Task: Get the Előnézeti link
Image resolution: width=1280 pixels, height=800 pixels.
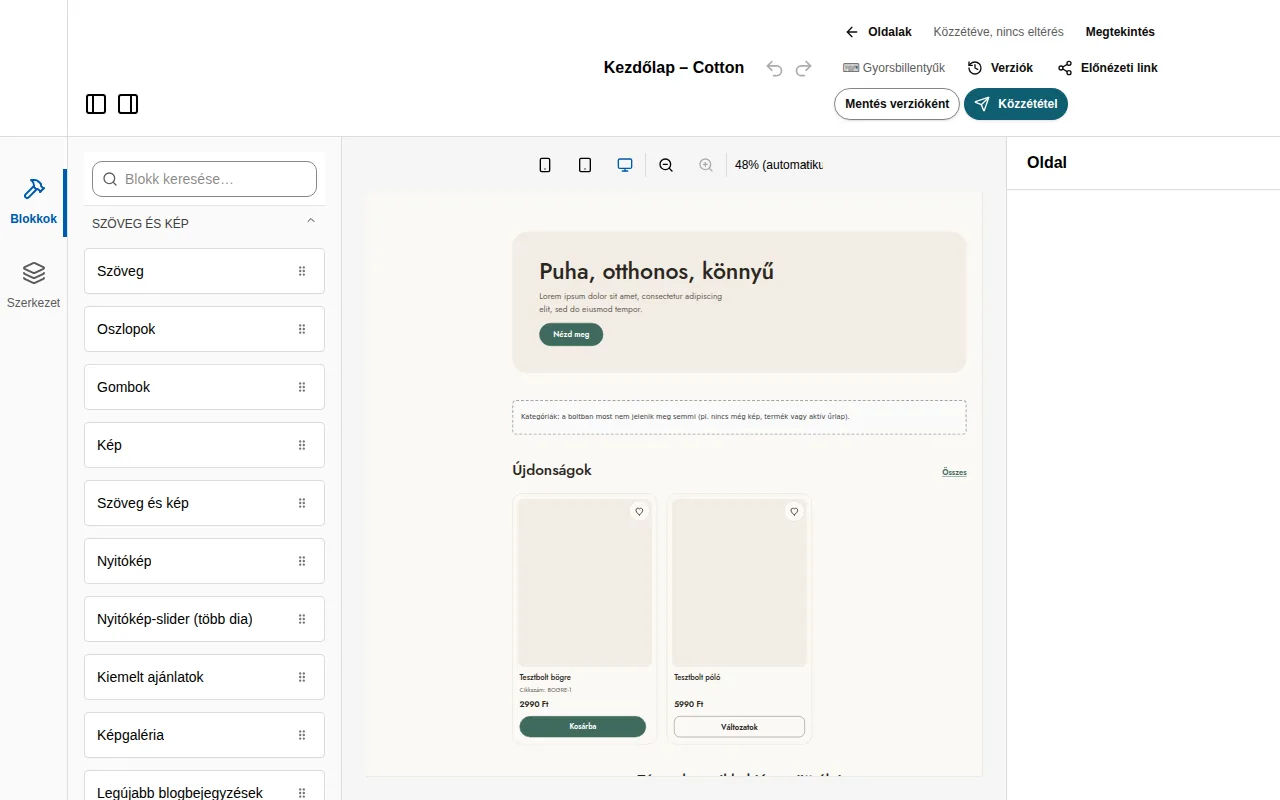Action: coord(1108,68)
